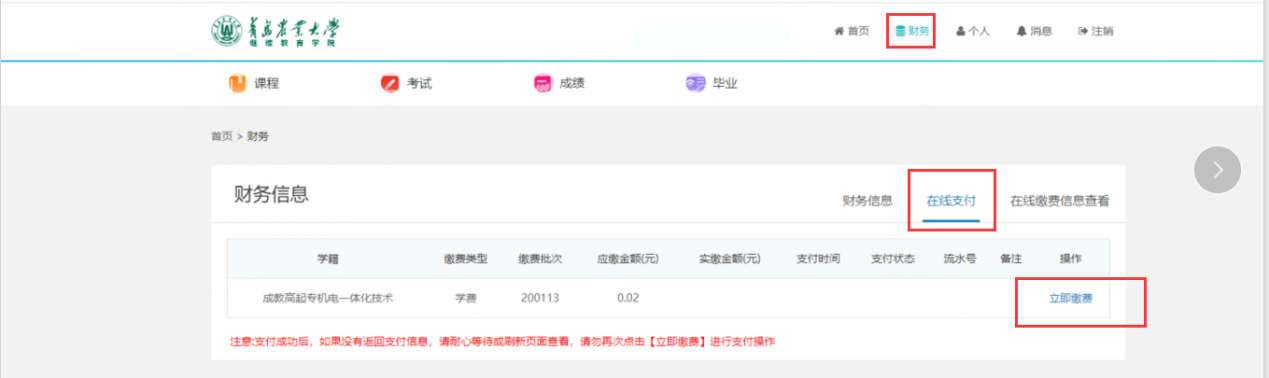
Task: Click 财务 in the breadcrumb
Action: tap(257, 136)
